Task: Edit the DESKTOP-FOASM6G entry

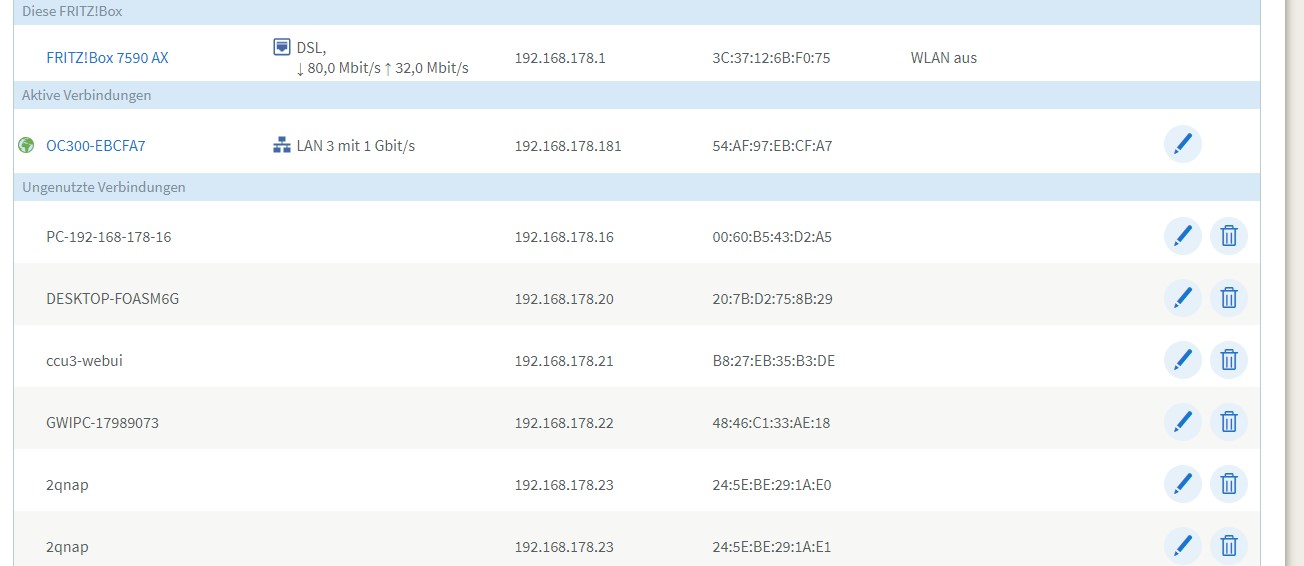Action: pyautogui.click(x=1183, y=298)
